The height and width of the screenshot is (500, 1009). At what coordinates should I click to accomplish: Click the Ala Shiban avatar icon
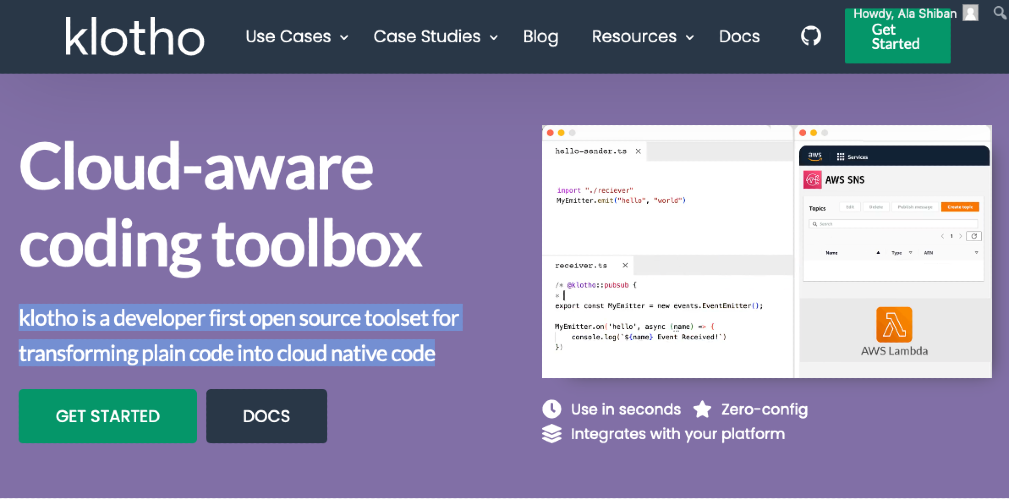pos(970,13)
